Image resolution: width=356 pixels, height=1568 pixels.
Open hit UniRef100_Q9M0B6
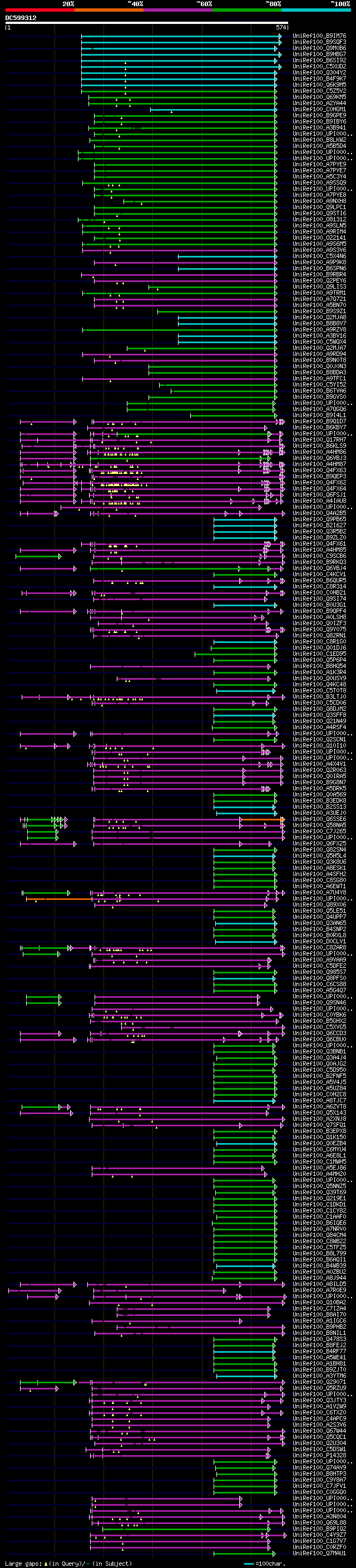(x=319, y=48)
